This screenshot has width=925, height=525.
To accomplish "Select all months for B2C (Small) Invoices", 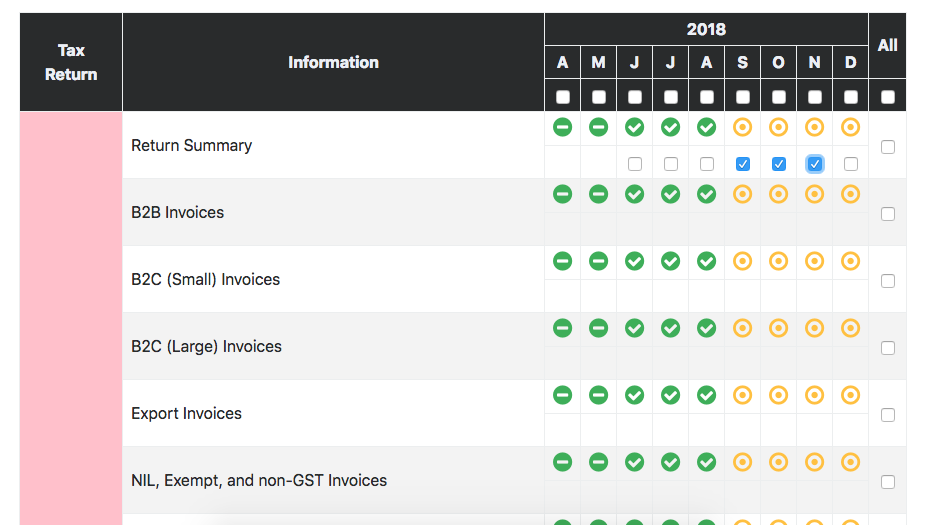I will click(x=888, y=281).
